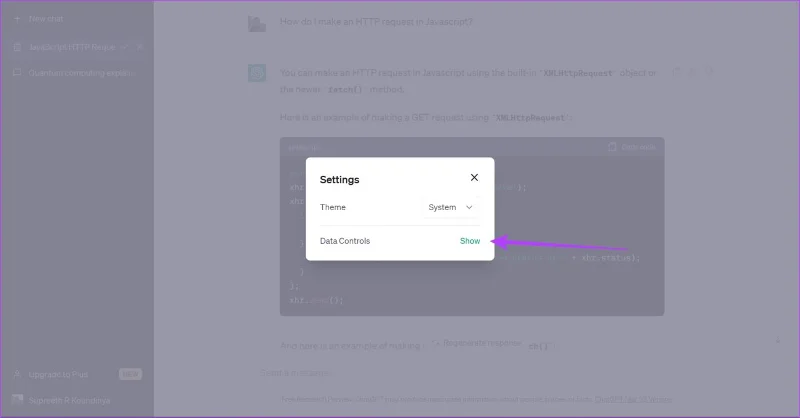Click the Settings dialog title
Screen dimensions: 800x418
click(x=339, y=180)
